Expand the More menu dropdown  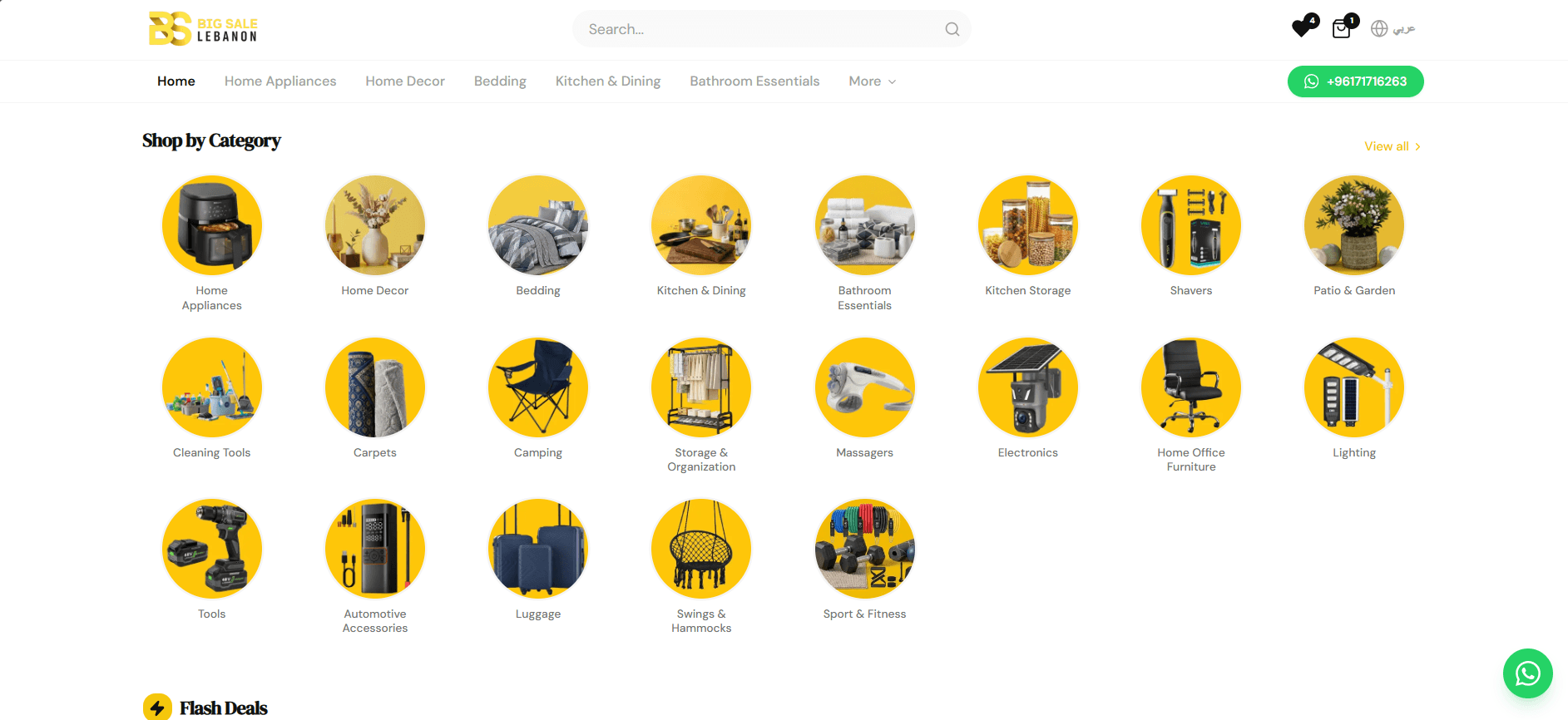tap(873, 81)
